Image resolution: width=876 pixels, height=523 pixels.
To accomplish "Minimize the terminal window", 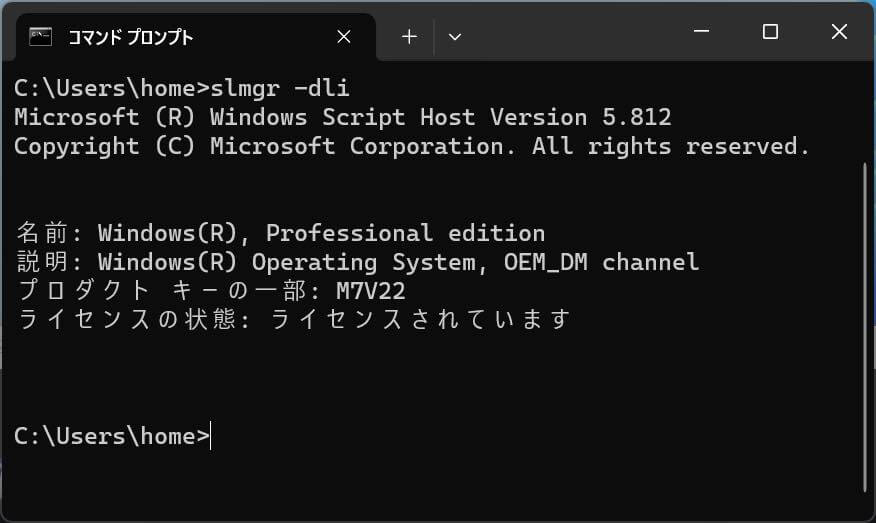I will [x=701, y=31].
